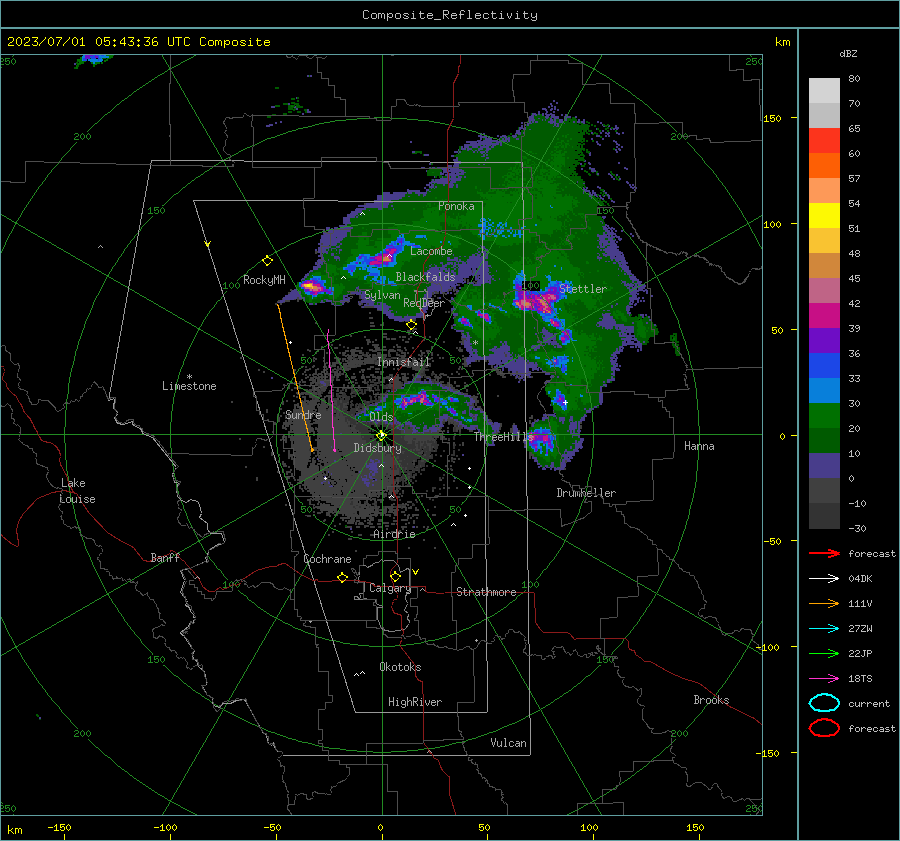
Task: Click the radar site marker above Didsbury
Action: click(381, 435)
